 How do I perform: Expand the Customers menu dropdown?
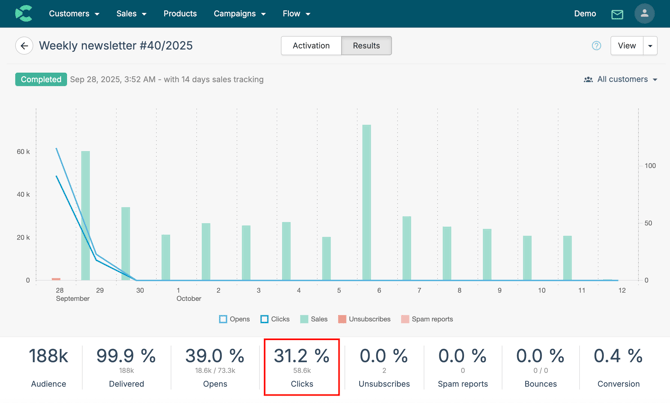(74, 14)
